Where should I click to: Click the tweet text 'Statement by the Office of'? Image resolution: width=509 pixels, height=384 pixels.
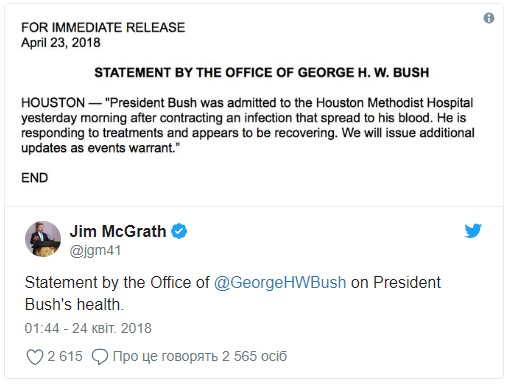(x=117, y=283)
